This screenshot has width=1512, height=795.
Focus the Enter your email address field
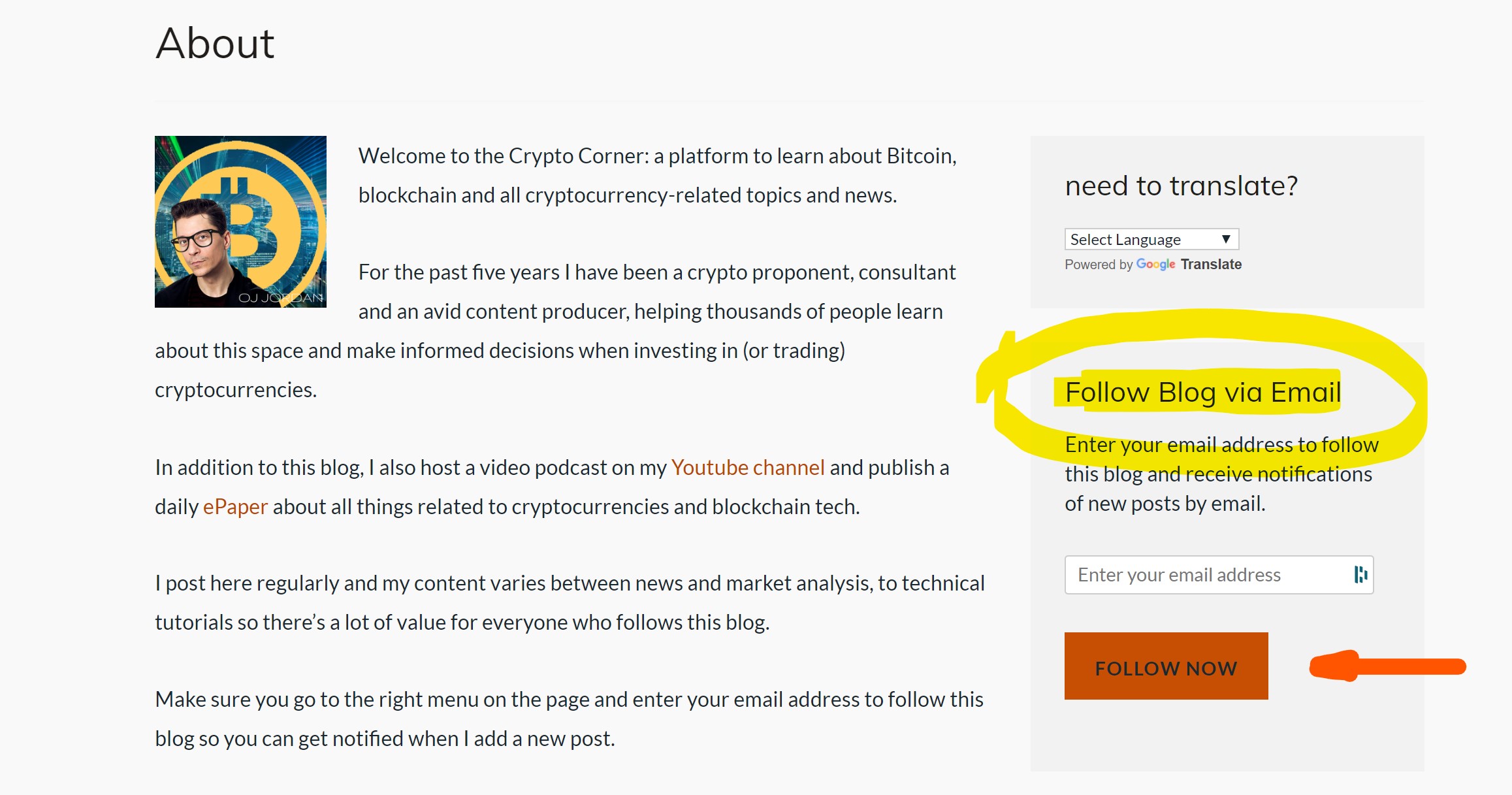point(1208,575)
